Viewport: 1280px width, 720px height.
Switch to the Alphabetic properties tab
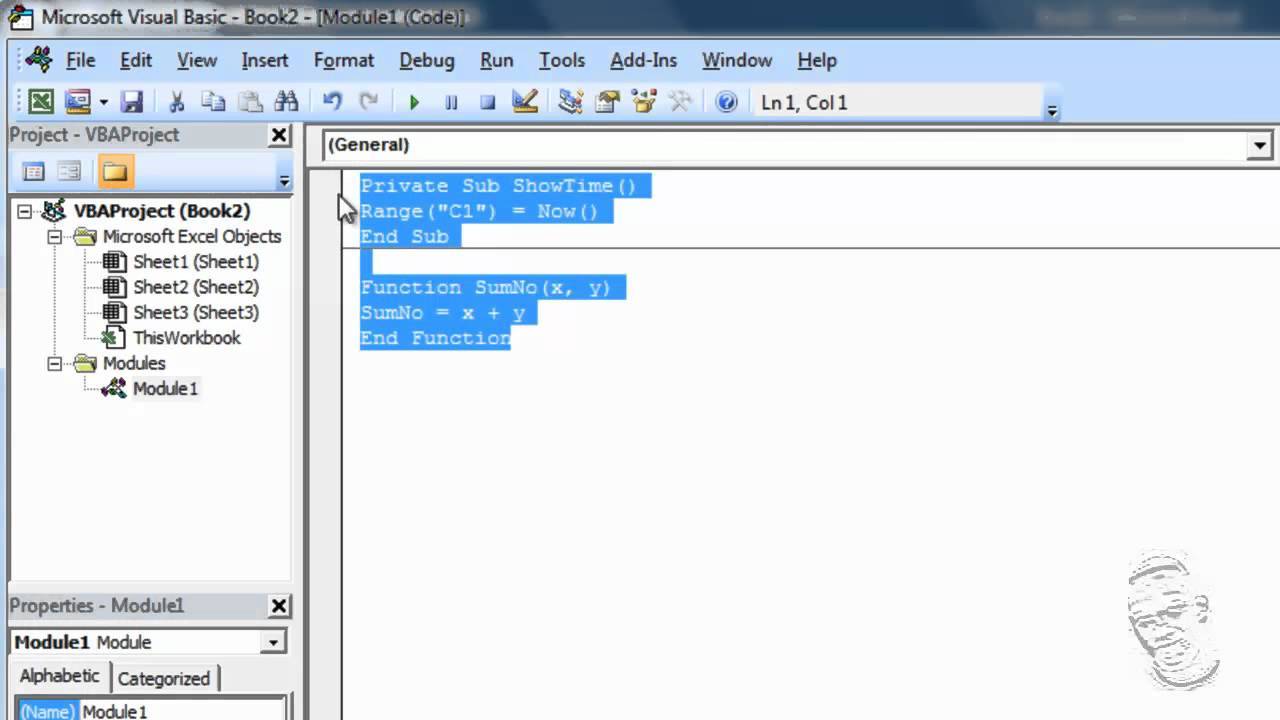tap(60, 677)
